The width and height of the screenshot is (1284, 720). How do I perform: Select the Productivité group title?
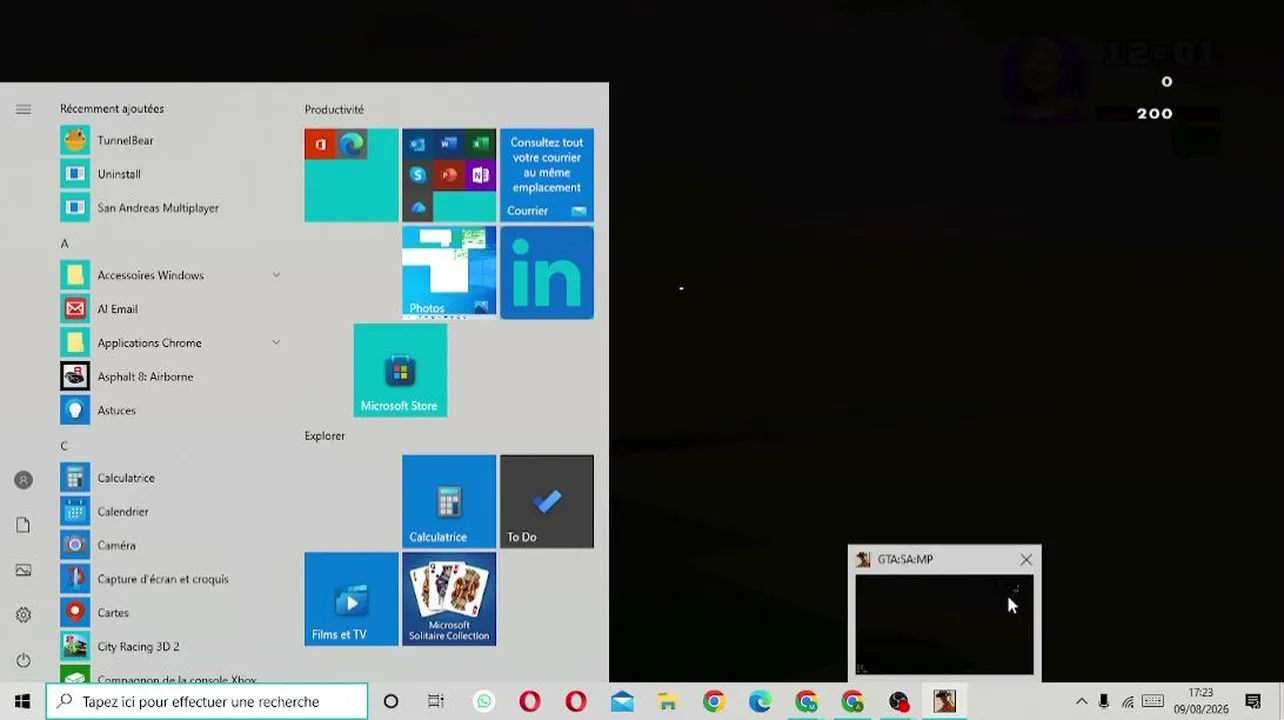(334, 110)
